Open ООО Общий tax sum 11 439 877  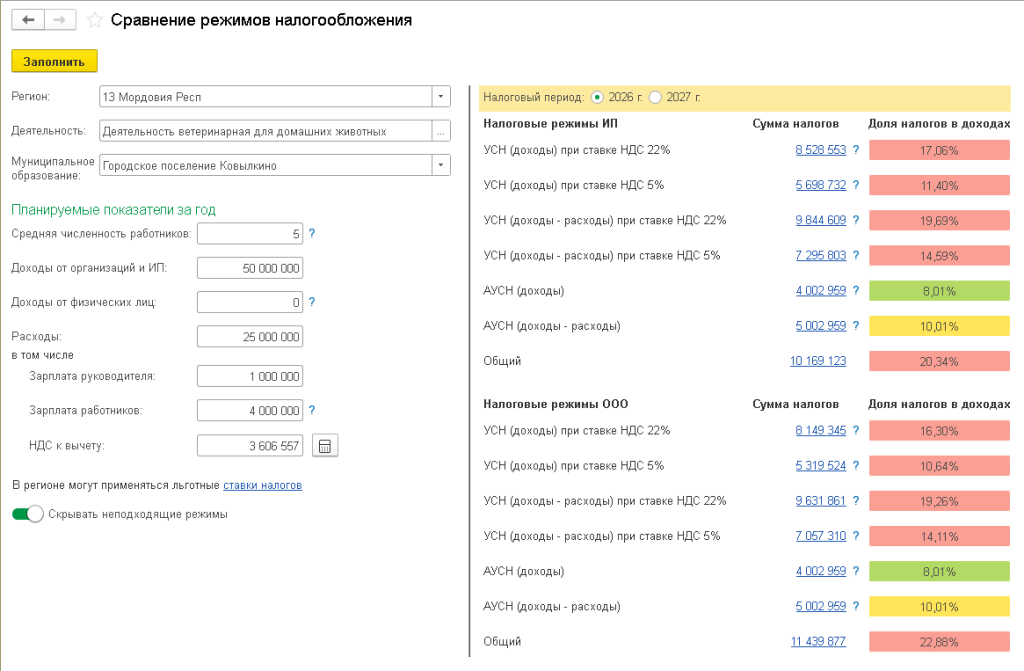[818, 641]
